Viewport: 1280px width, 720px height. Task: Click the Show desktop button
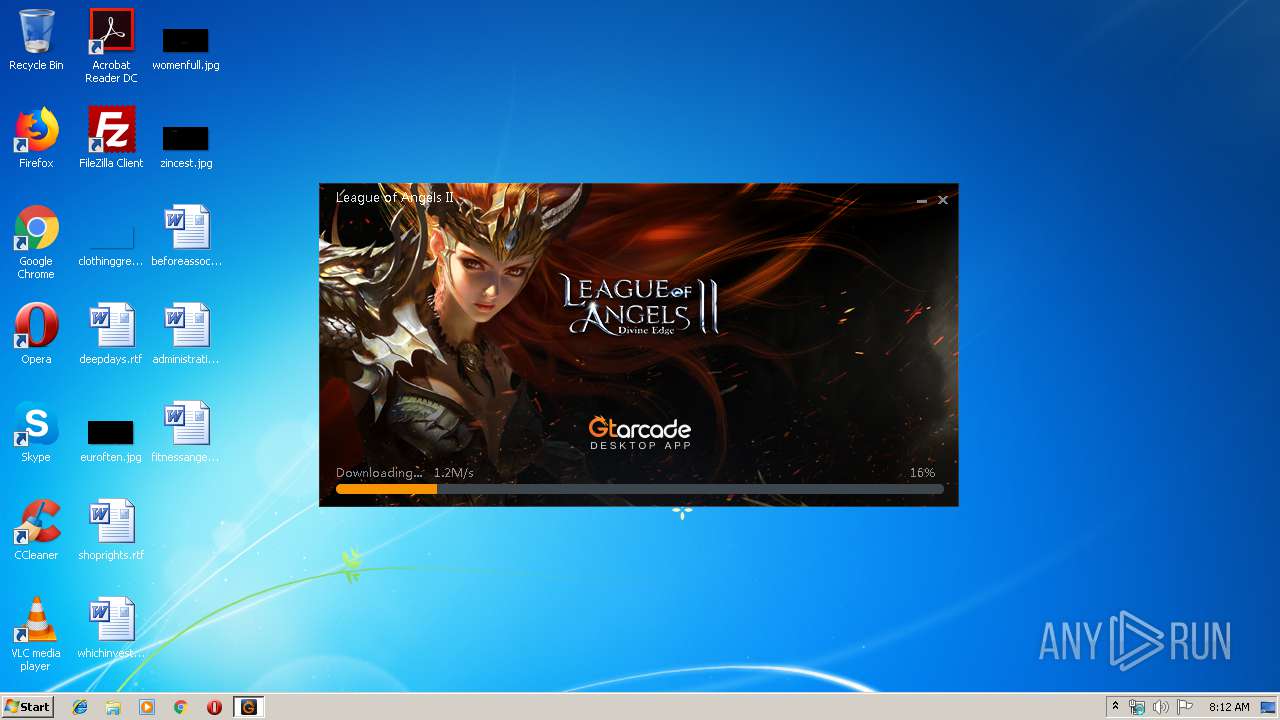(1269, 707)
